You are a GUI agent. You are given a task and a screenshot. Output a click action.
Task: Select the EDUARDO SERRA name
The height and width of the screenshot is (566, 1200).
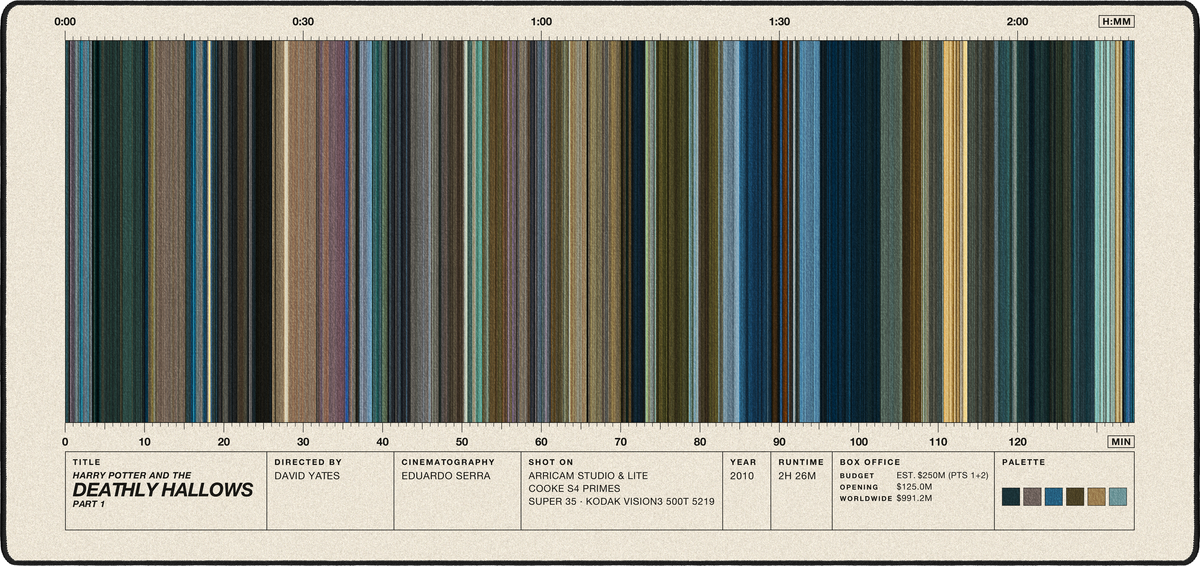(445, 476)
